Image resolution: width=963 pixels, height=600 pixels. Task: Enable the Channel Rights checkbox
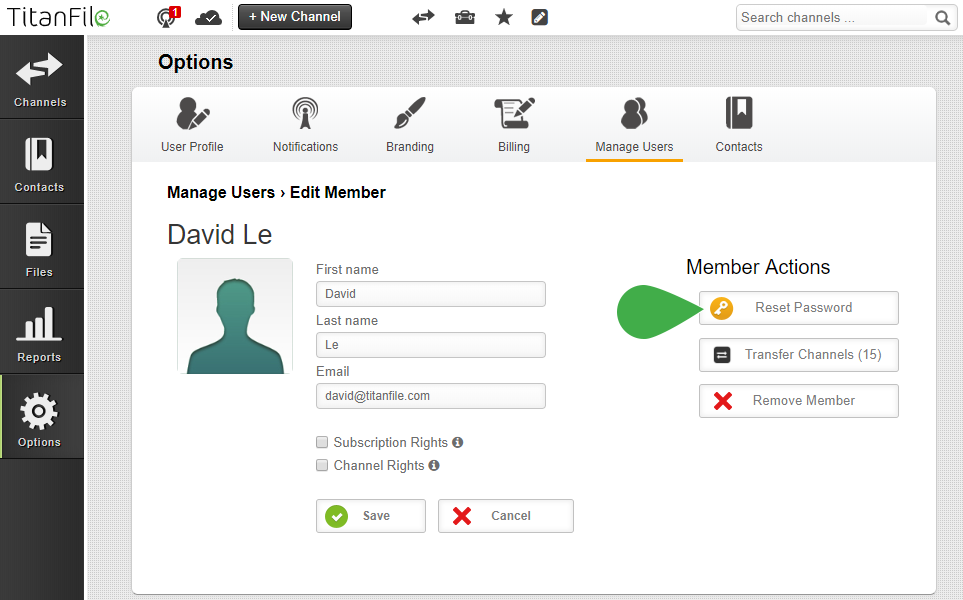322,465
